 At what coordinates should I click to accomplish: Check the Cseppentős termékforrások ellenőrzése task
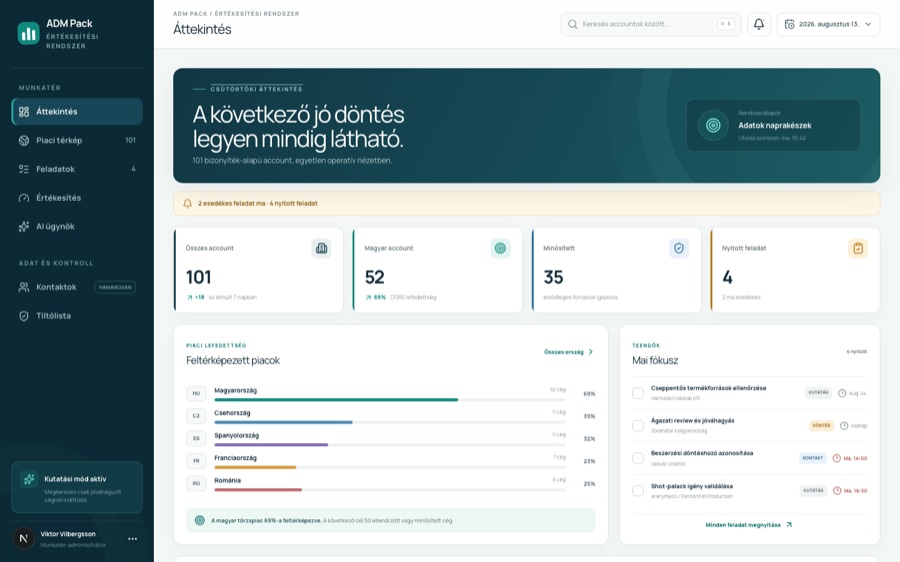638,393
